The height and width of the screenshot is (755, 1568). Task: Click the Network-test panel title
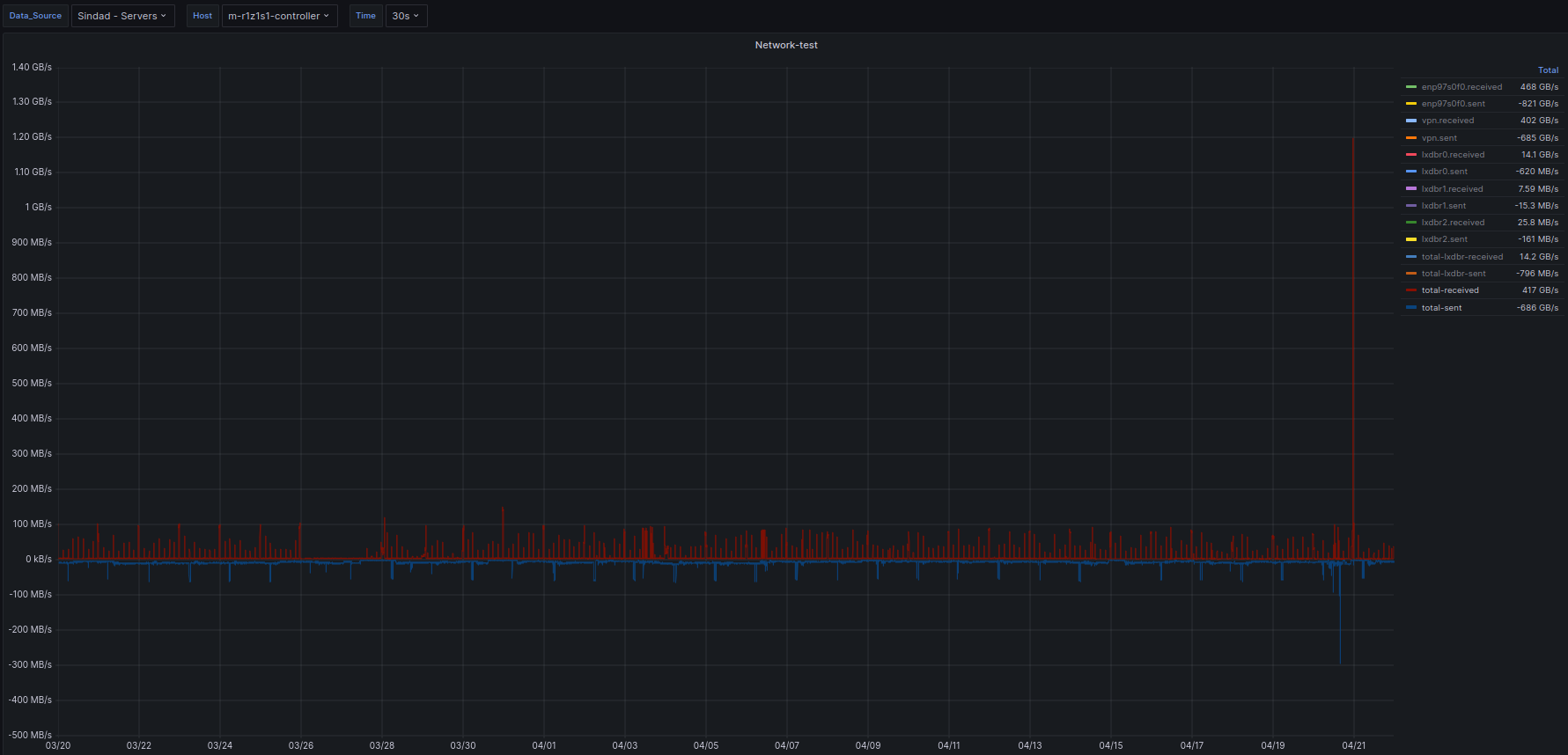(785, 45)
